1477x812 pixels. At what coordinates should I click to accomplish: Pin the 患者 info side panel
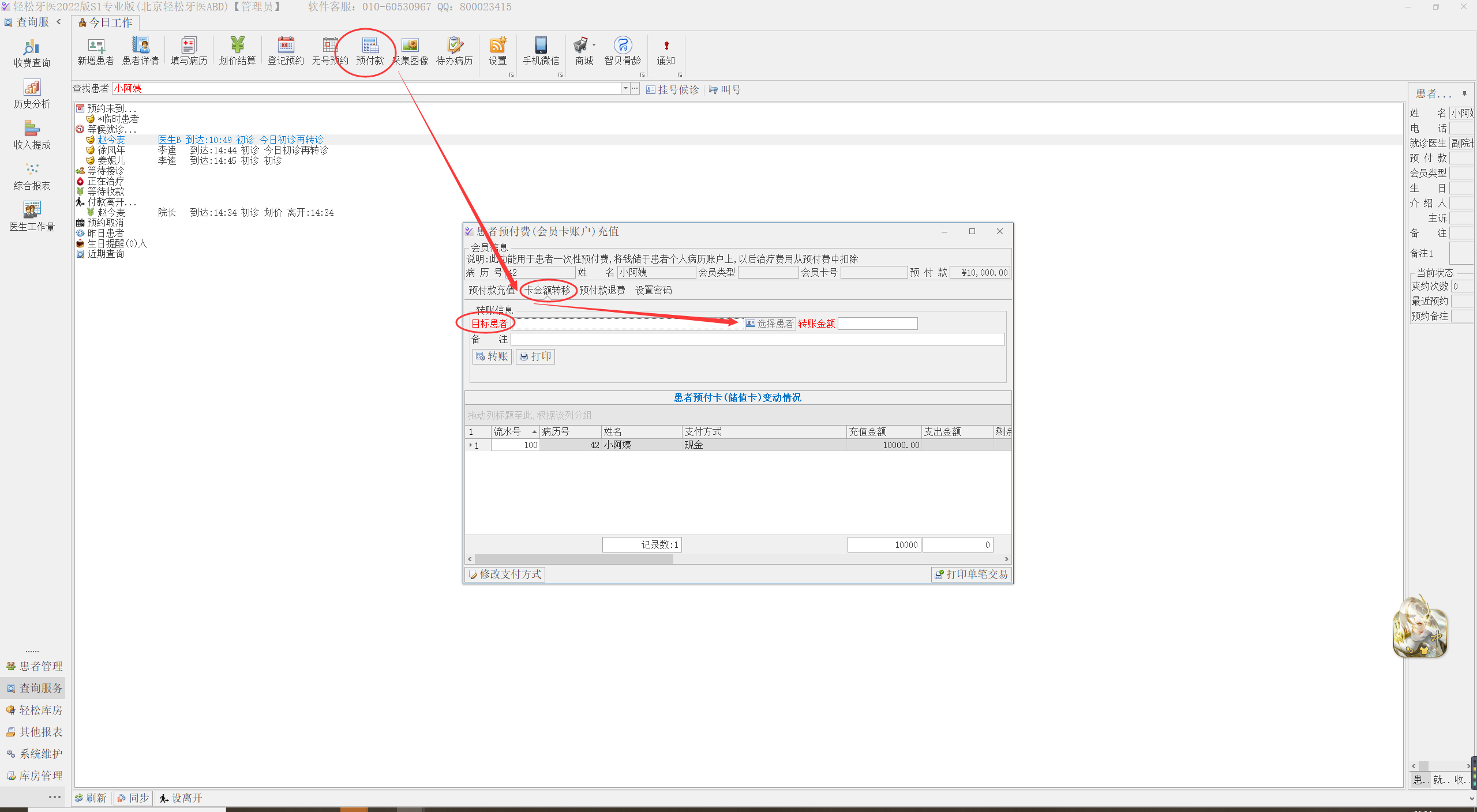[1464, 93]
